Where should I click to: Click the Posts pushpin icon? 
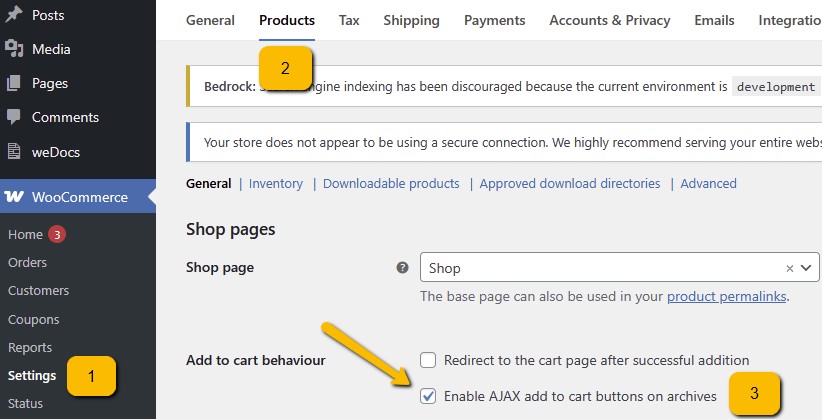[x=14, y=15]
